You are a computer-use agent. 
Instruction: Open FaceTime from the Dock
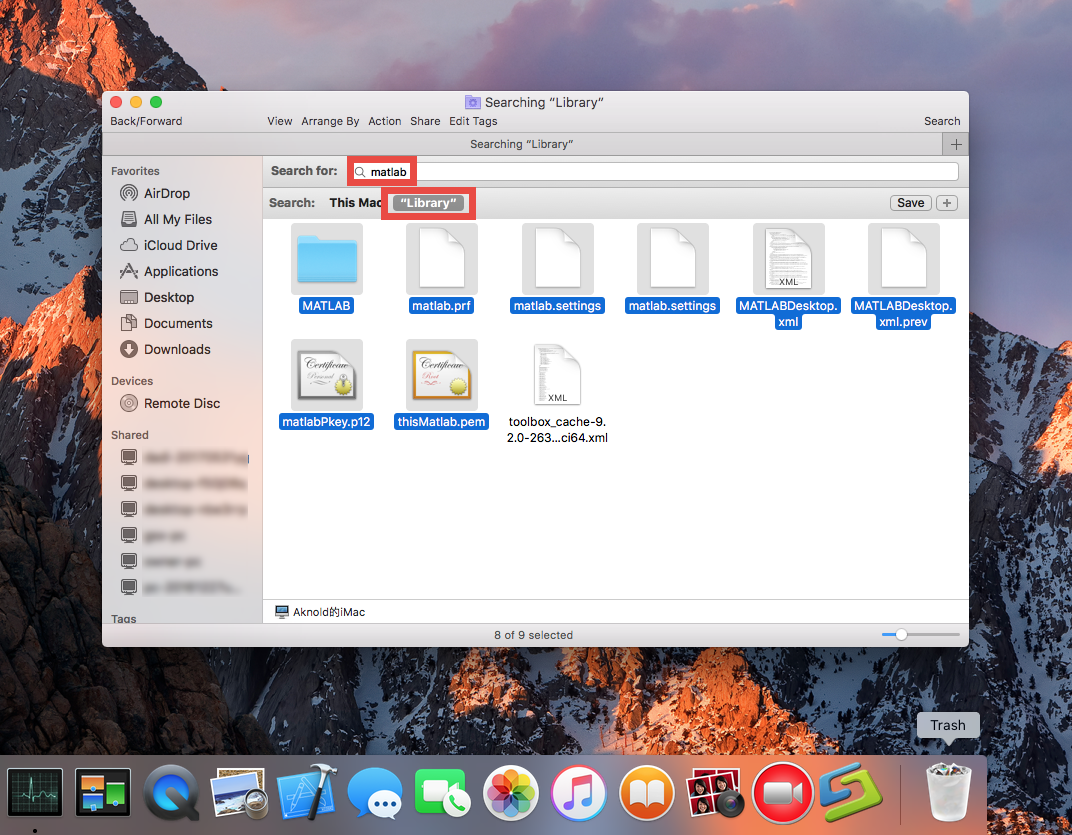(x=443, y=793)
